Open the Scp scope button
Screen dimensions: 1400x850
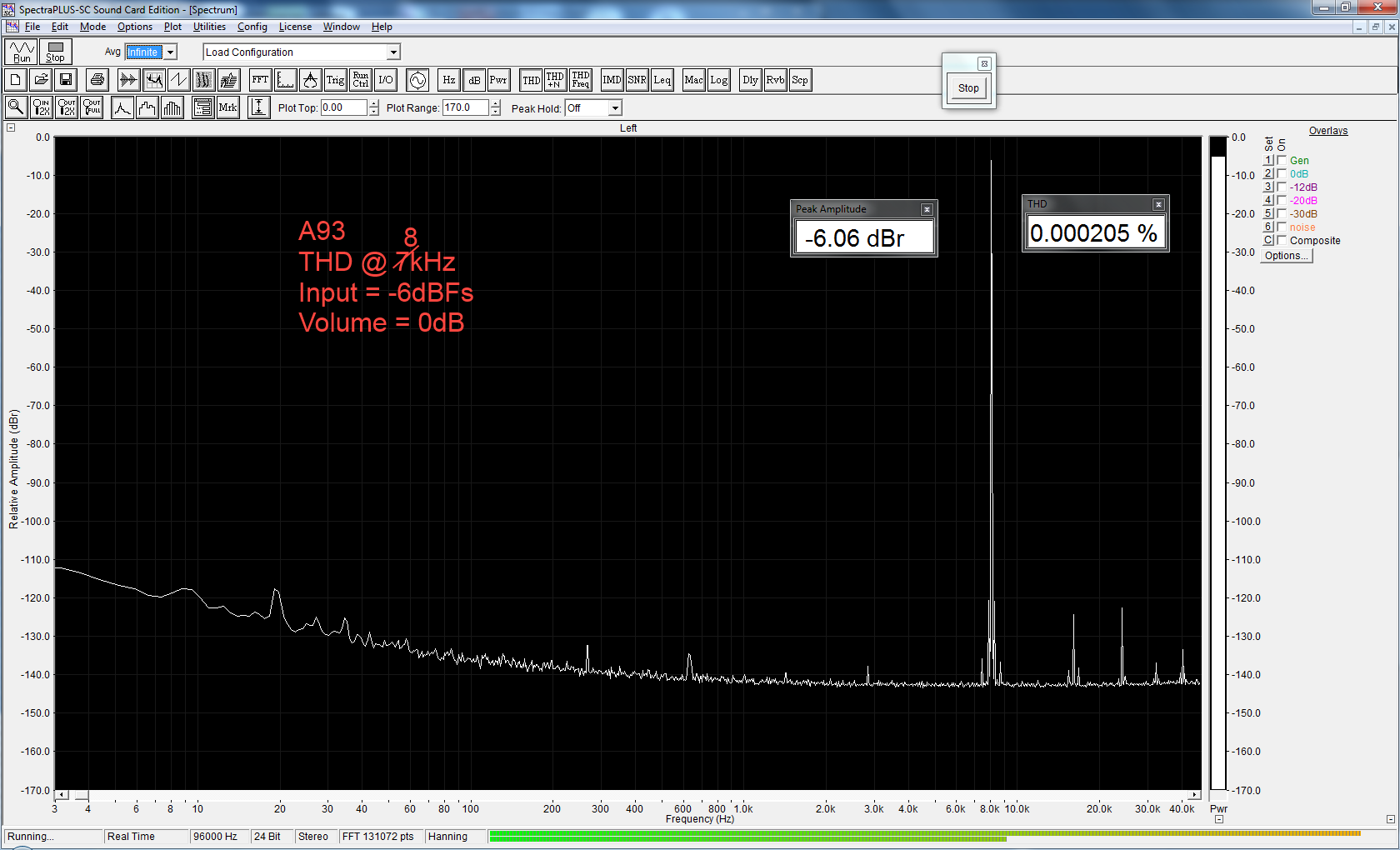800,80
